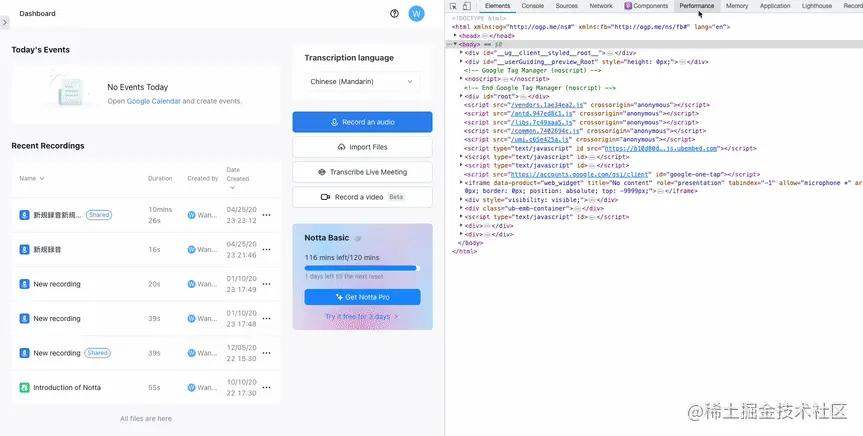Sort recordings by the Name column chevron
Viewport: 863px width, 436px height.
pos(42,178)
